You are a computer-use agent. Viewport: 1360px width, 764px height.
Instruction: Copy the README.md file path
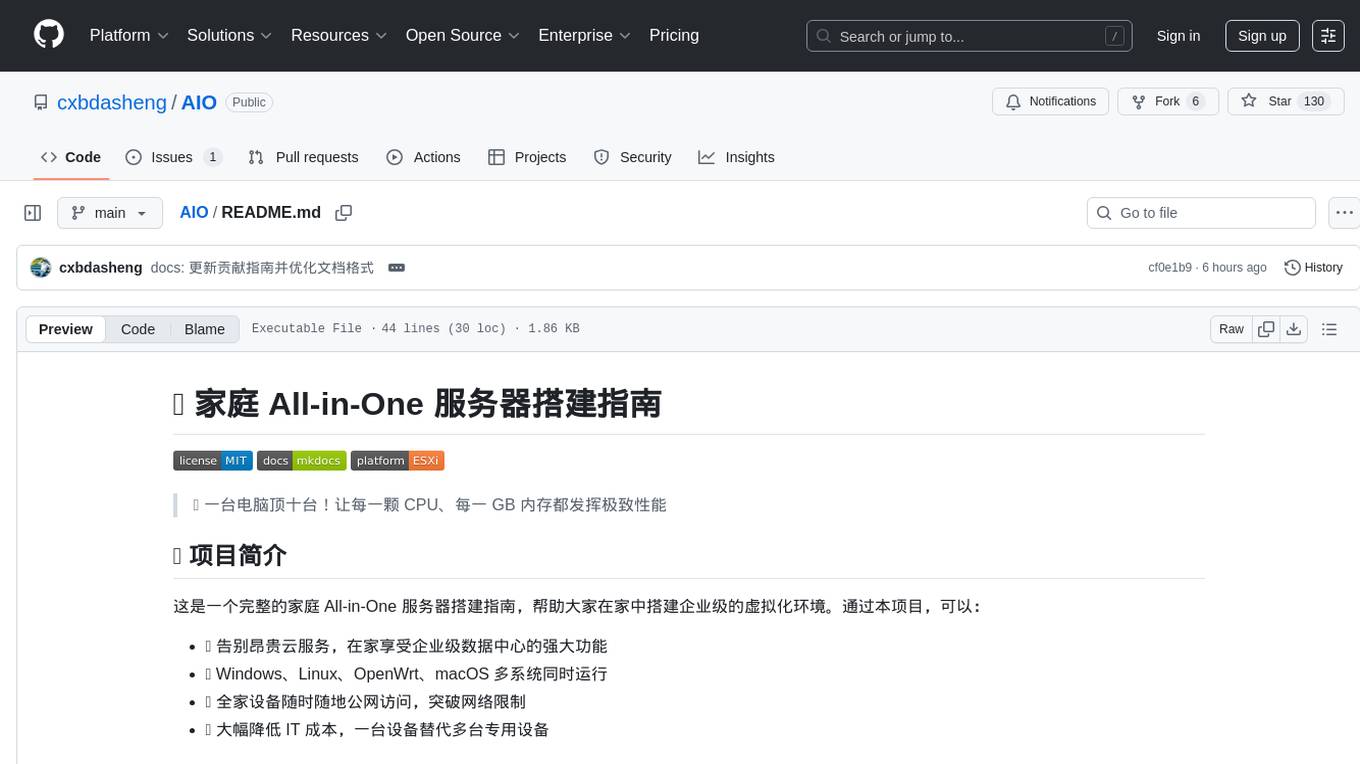344,213
